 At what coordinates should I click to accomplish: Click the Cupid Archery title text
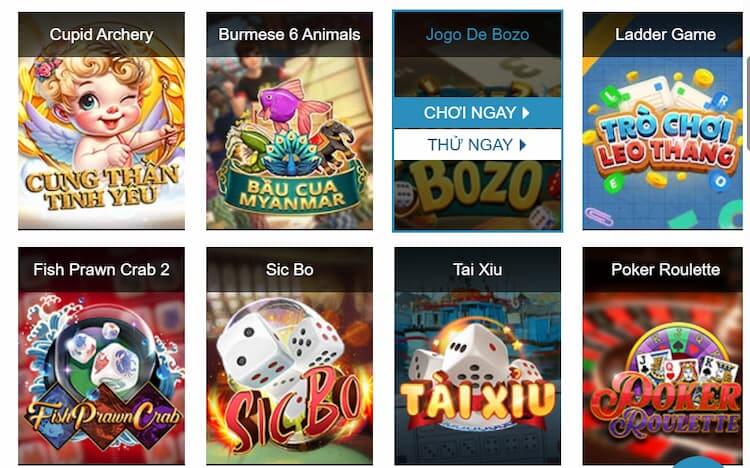point(101,34)
